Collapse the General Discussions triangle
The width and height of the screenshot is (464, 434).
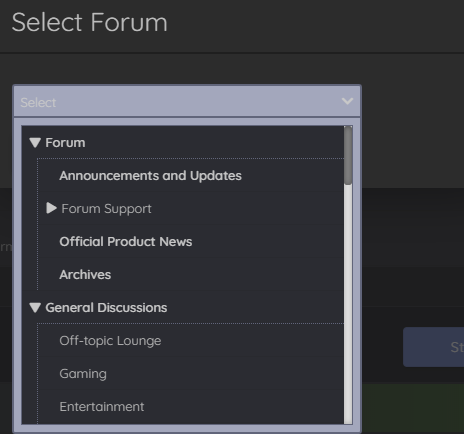35,308
